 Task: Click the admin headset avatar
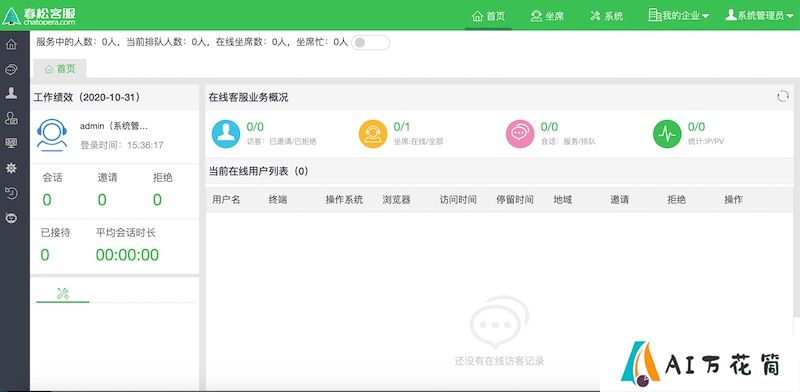52,135
